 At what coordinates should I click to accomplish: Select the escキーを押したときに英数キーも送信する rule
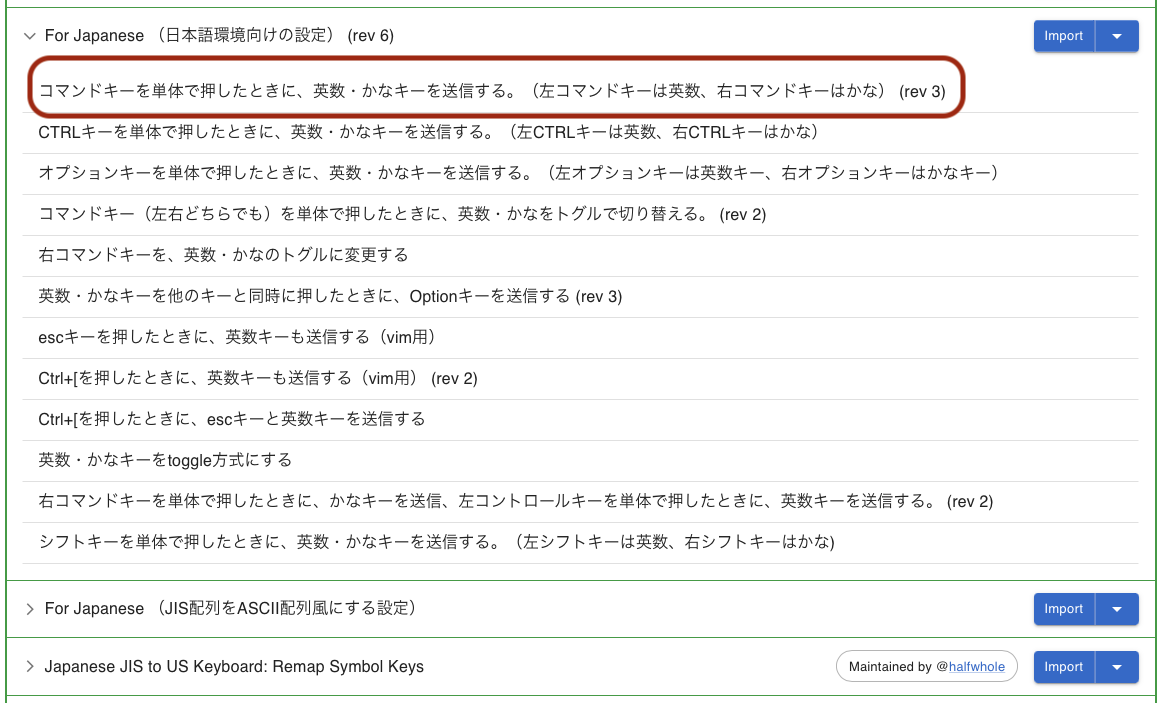[237, 337]
